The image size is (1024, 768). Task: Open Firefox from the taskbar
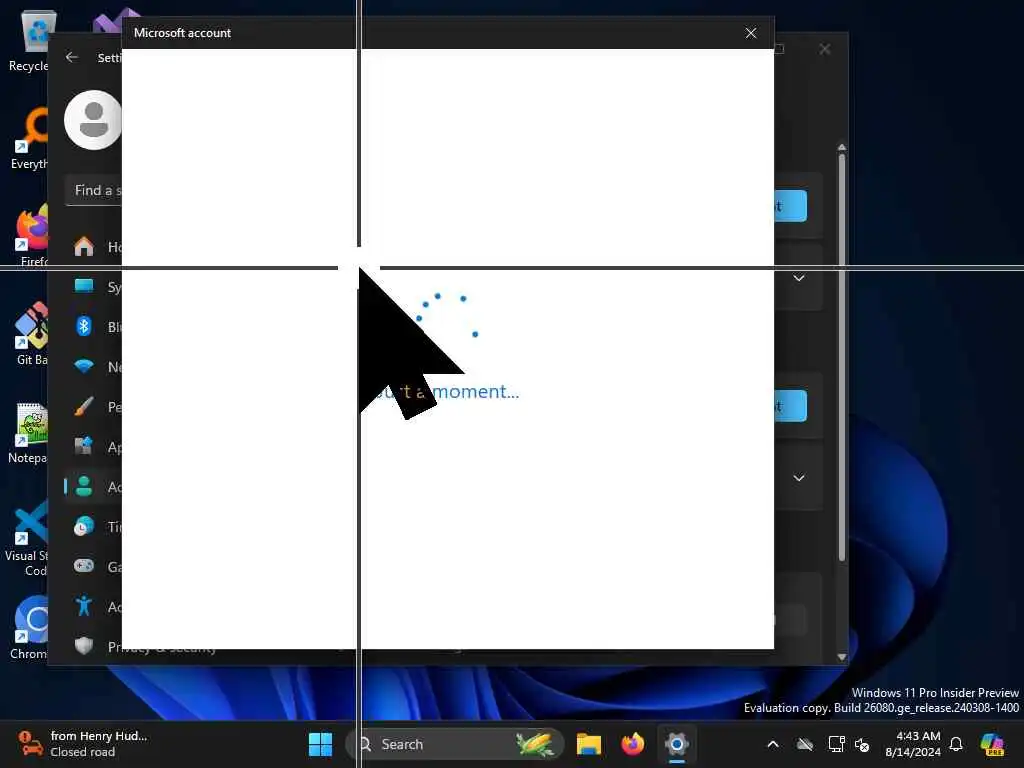(x=632, y=744)
